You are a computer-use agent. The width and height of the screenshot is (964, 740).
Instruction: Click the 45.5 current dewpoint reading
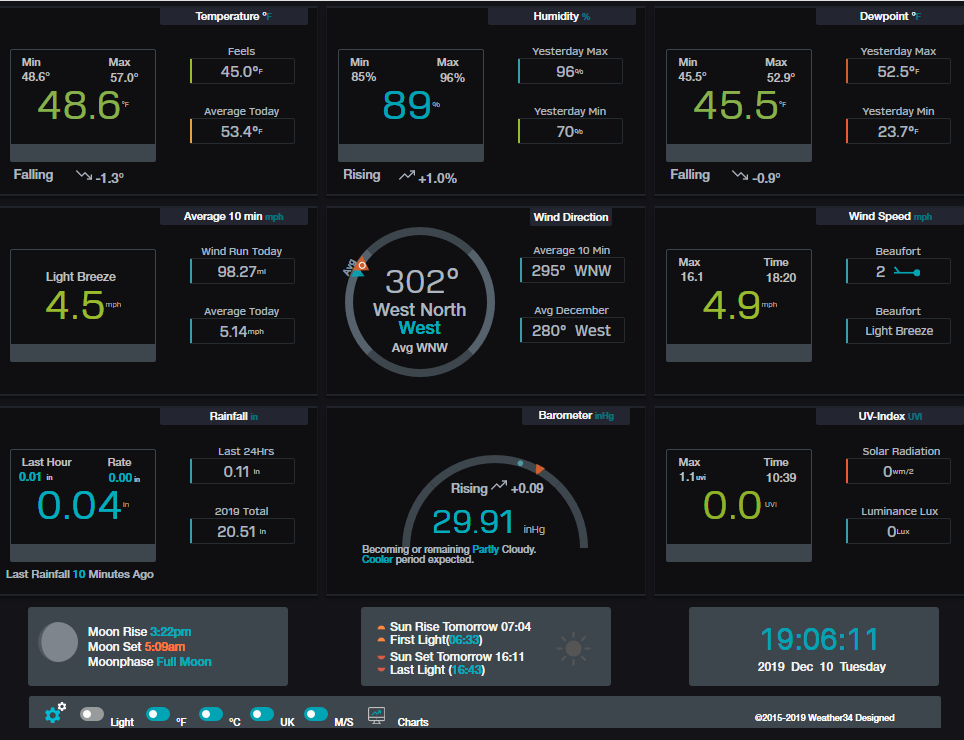(x=735, y=105)
